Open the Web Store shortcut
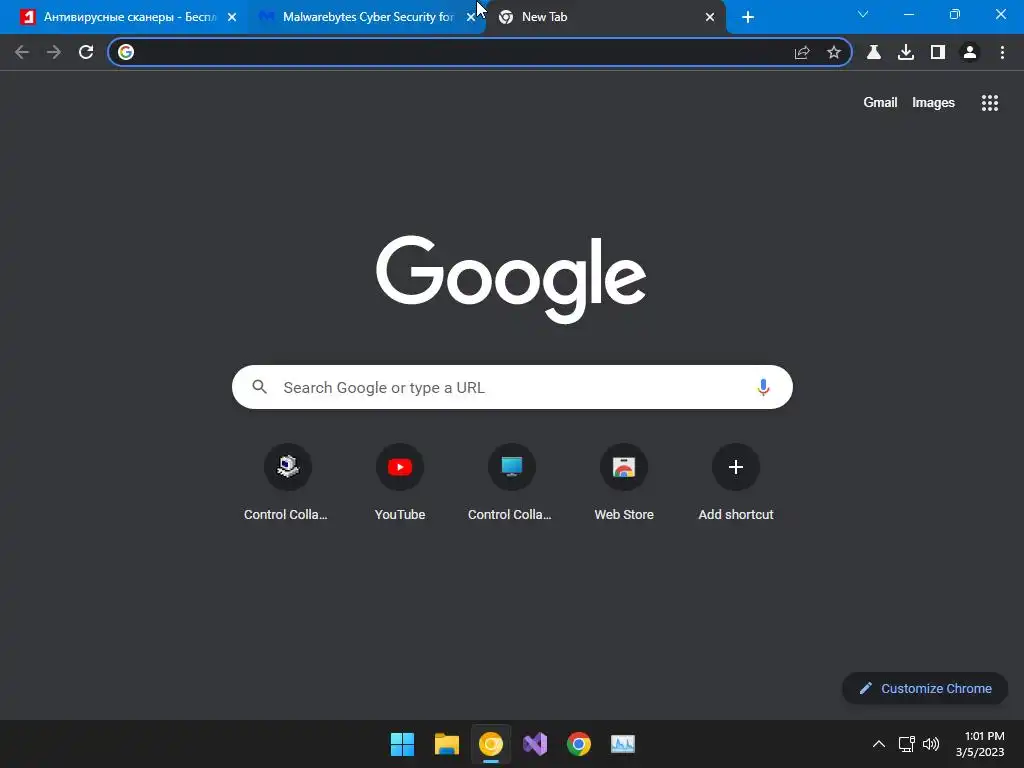 click(x=624, y=482)
